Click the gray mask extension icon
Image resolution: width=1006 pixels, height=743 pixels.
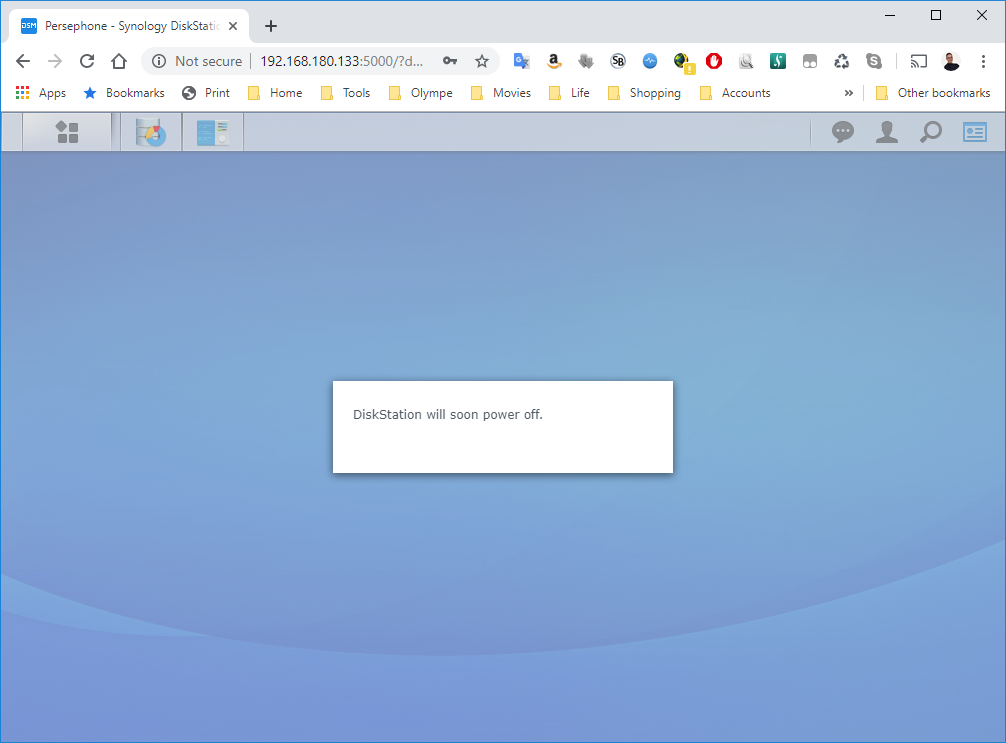click(x=810, y=61)
